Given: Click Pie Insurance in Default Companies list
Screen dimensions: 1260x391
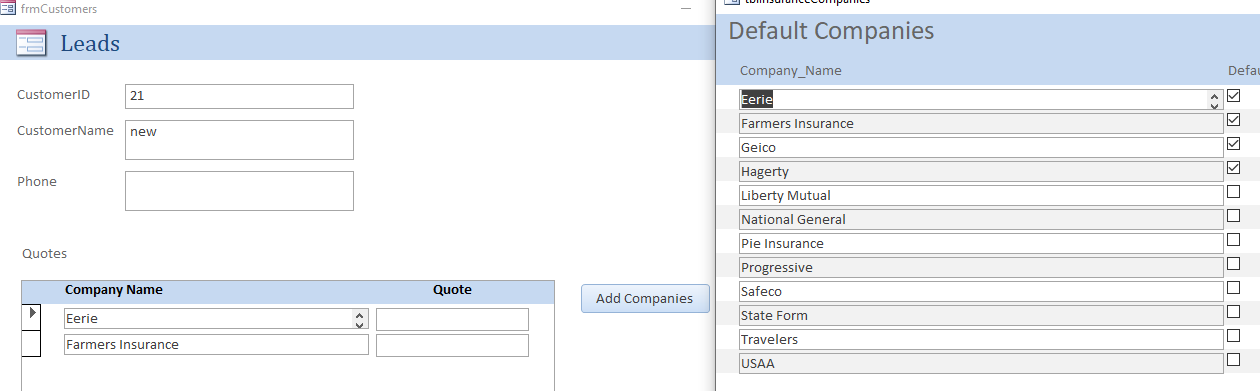Looking at the screenshot, I should [x=982, y=244].
